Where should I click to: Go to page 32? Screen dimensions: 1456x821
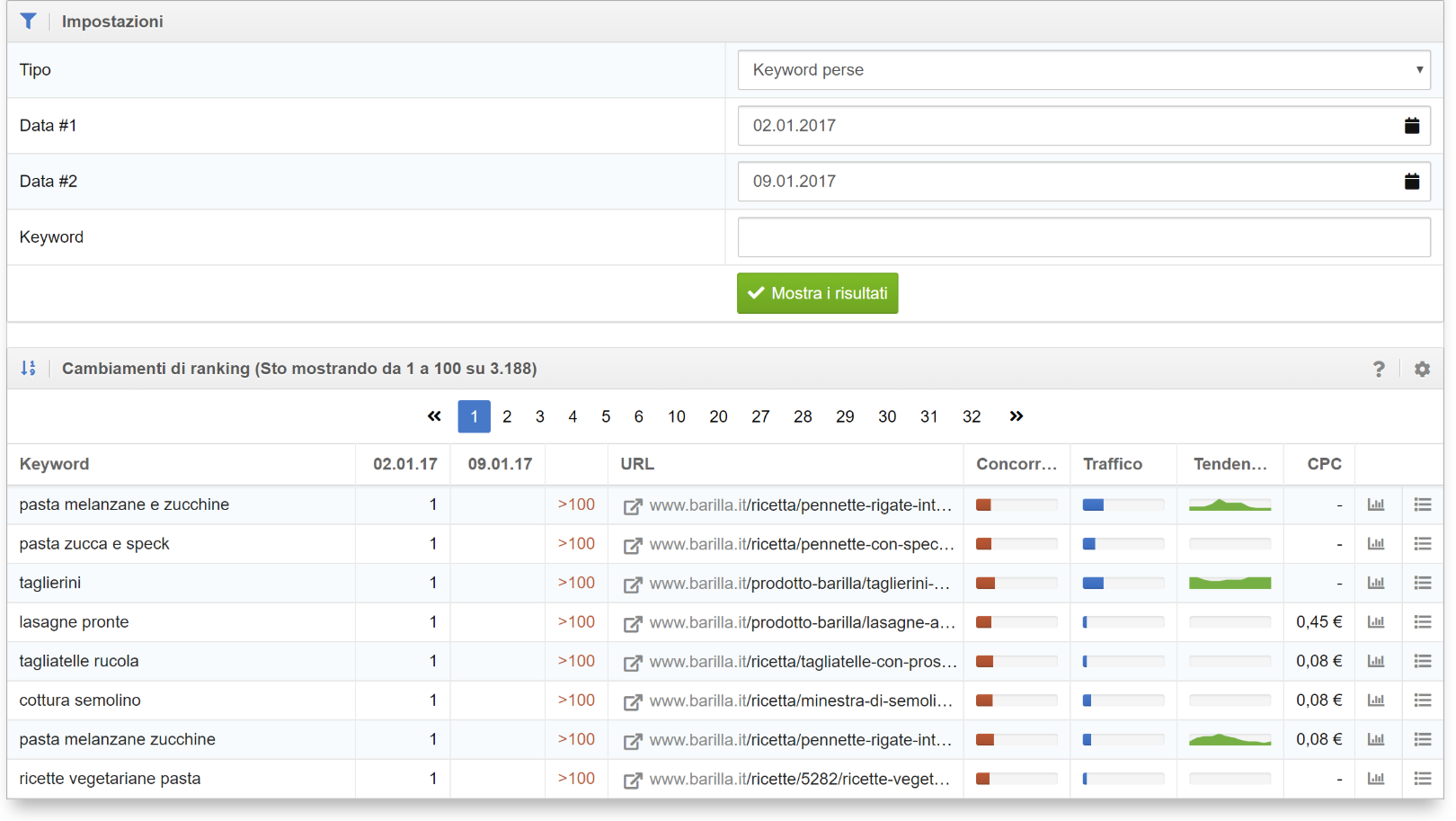coord(972,416)
